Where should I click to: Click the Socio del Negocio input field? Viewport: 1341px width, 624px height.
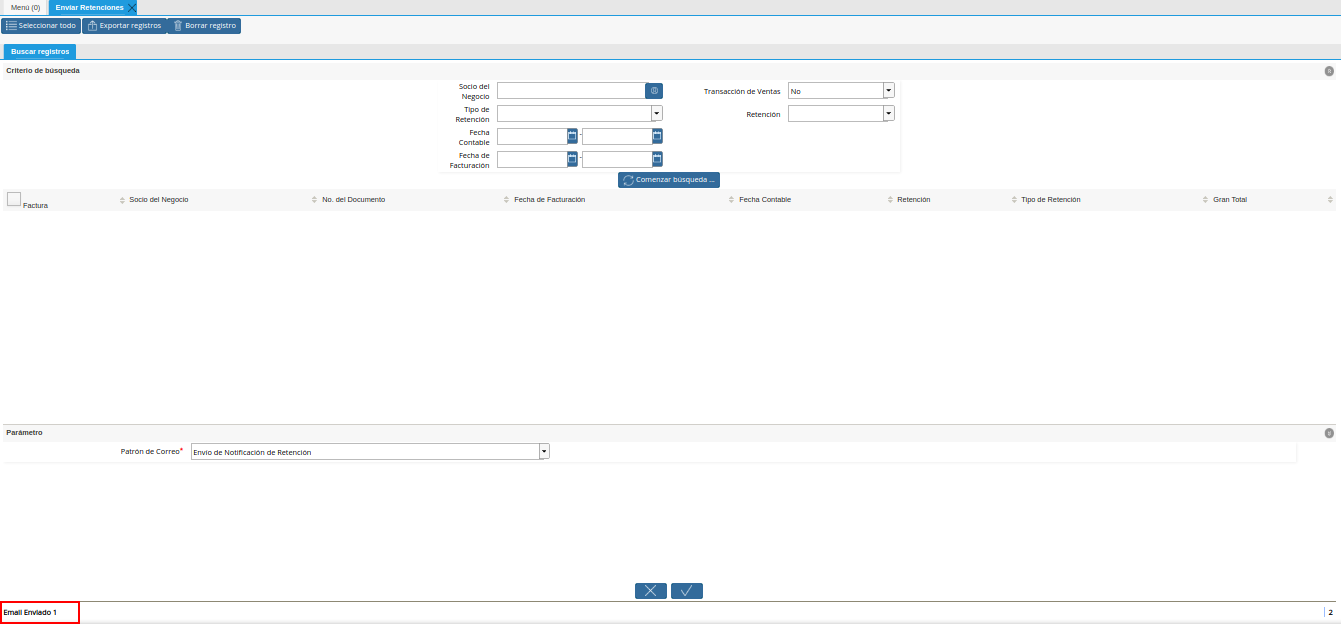[x=571, y=91]
